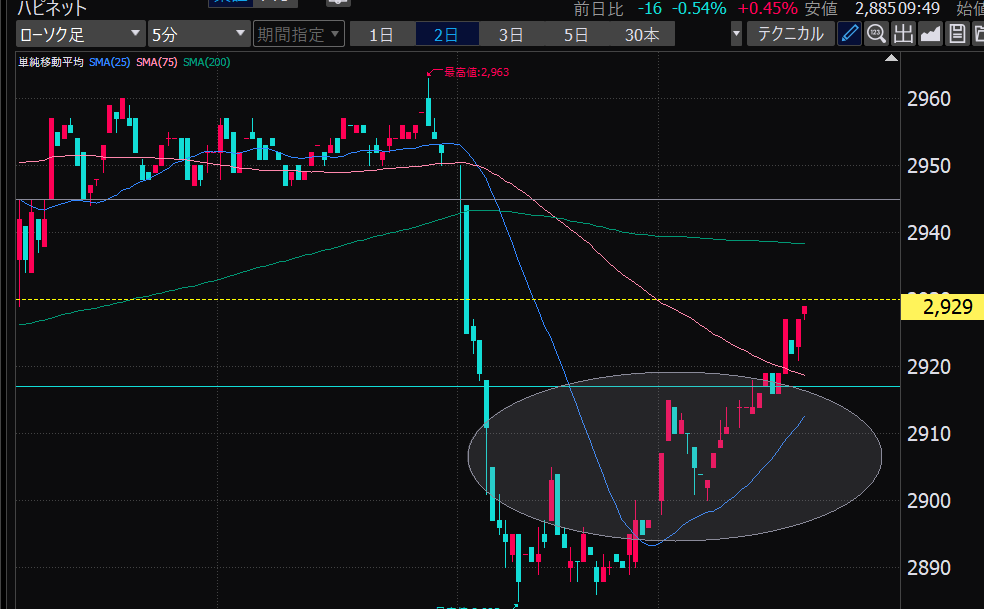Switch to the 5日 range
The width and height of the screenshot is (984, 609).
click(x=576, y=34)
